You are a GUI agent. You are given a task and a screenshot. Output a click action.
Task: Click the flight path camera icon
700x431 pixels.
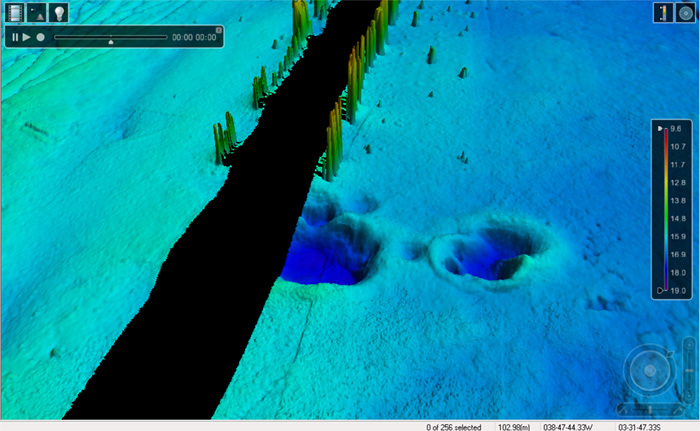tap(36, 13)
